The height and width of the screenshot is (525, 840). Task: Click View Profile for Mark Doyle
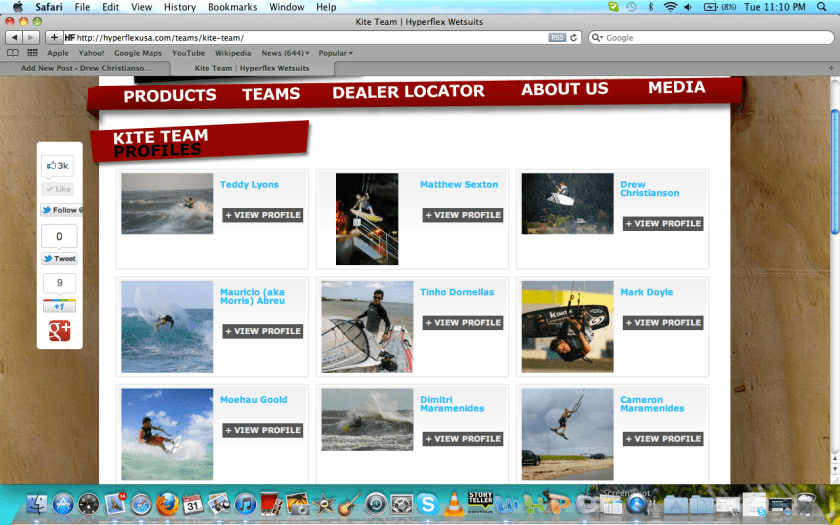click(663, 323)
